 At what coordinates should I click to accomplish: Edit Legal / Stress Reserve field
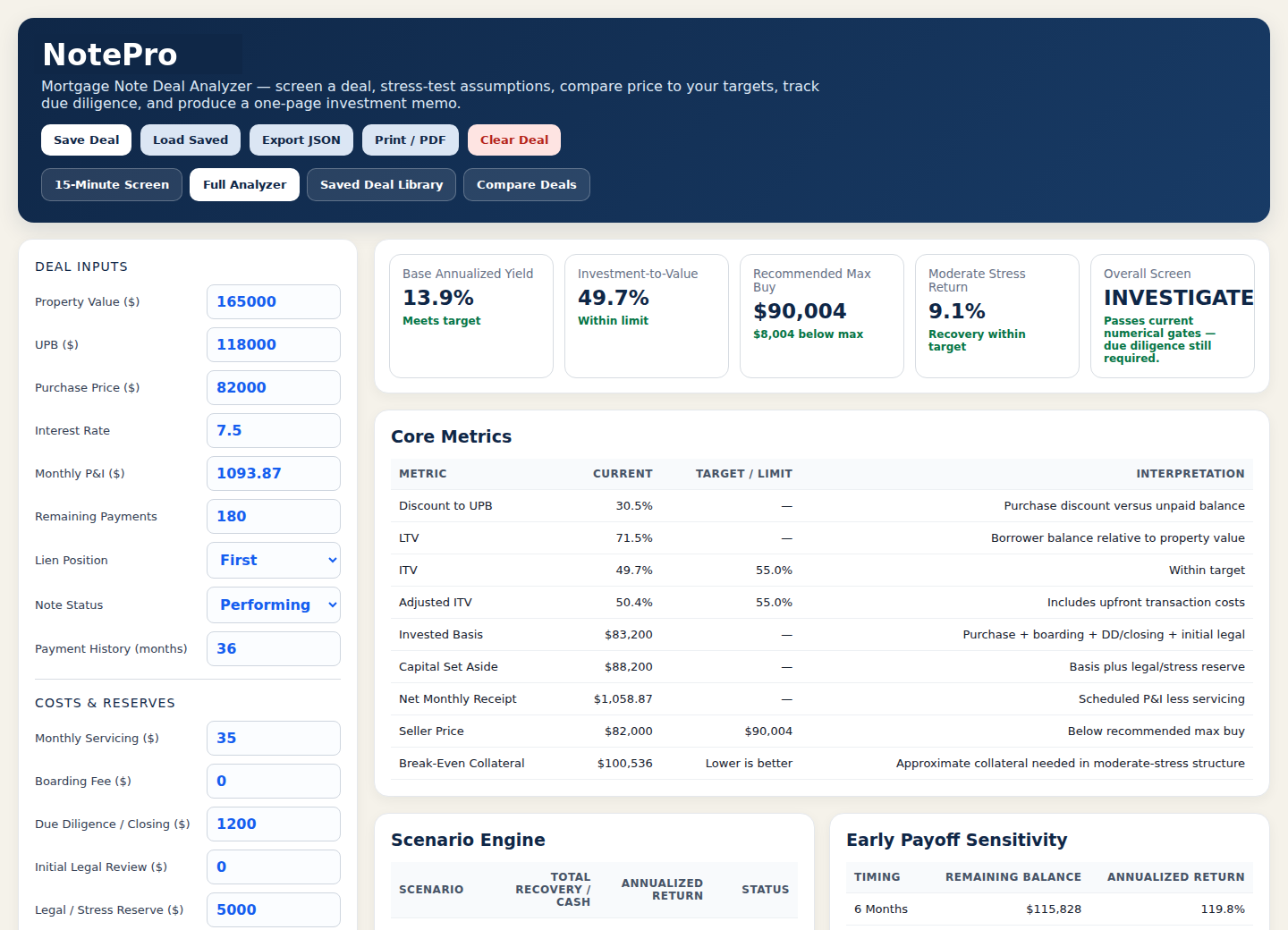pyautogui.click(x=274, y=910)
